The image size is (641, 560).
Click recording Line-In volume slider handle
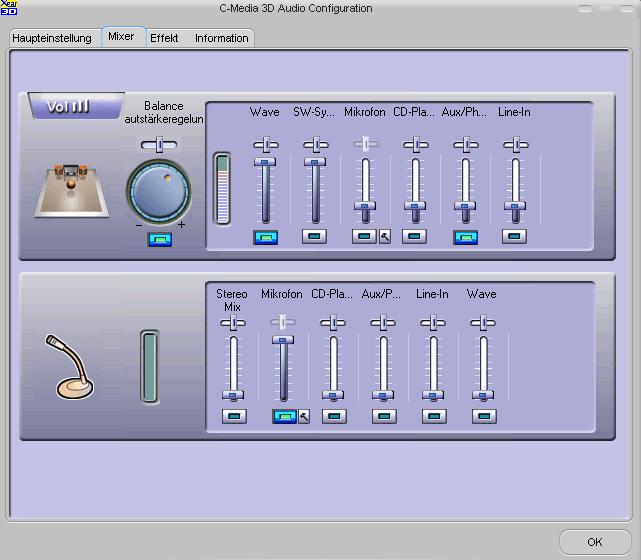click(433, 395)
